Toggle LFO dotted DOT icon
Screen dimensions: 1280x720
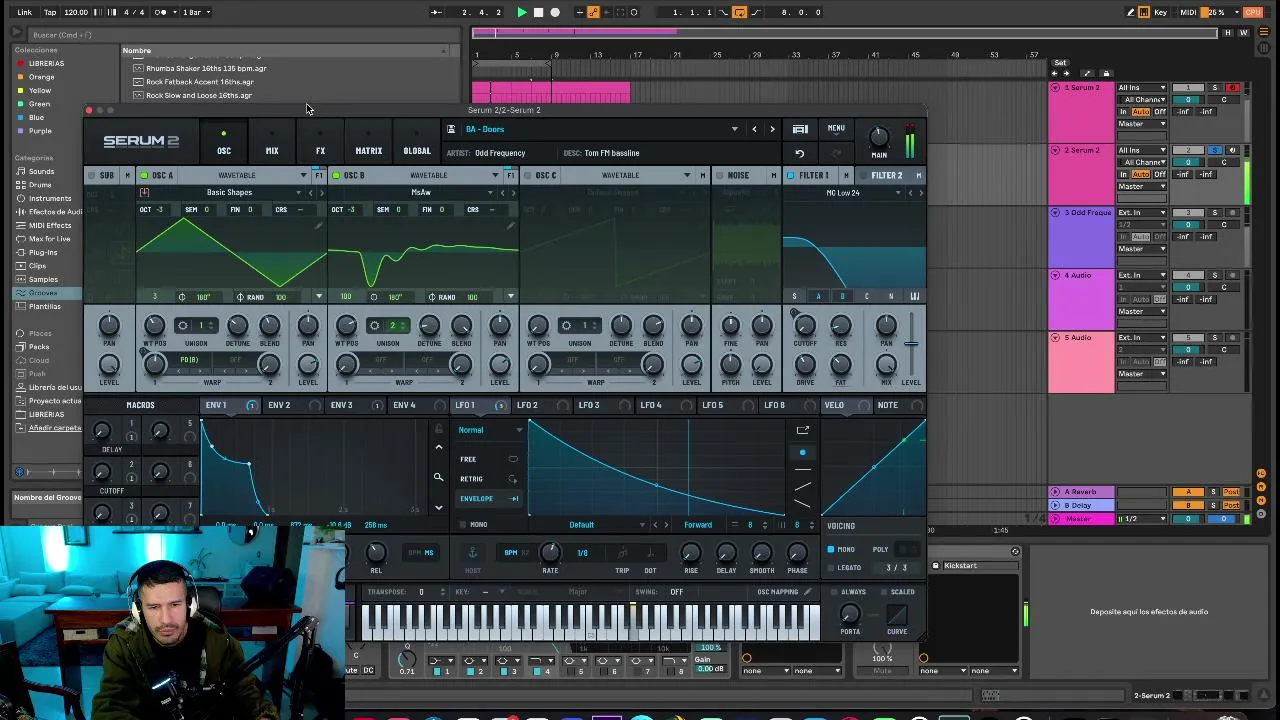pyautogui.click(x=650, y=553)
